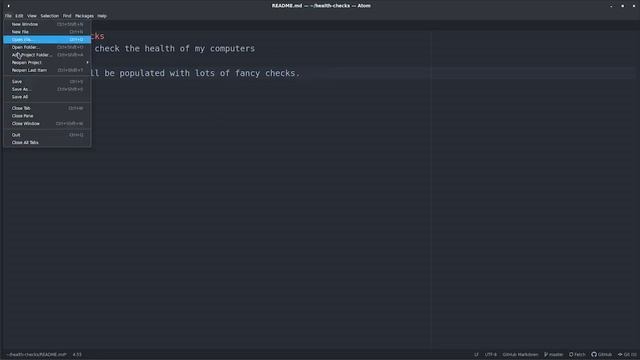Expand the Reopen Project submenu

tap(47, 62)
